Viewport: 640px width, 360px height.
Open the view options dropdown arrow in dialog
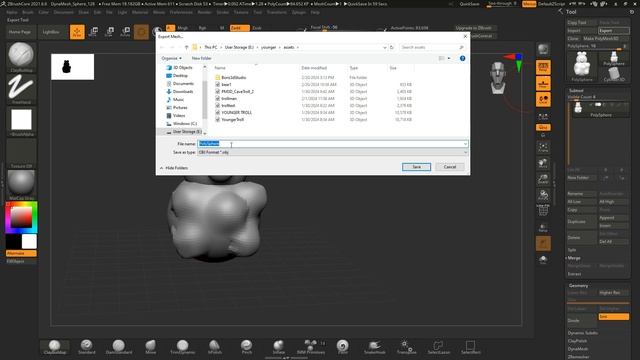click(449, 58)
